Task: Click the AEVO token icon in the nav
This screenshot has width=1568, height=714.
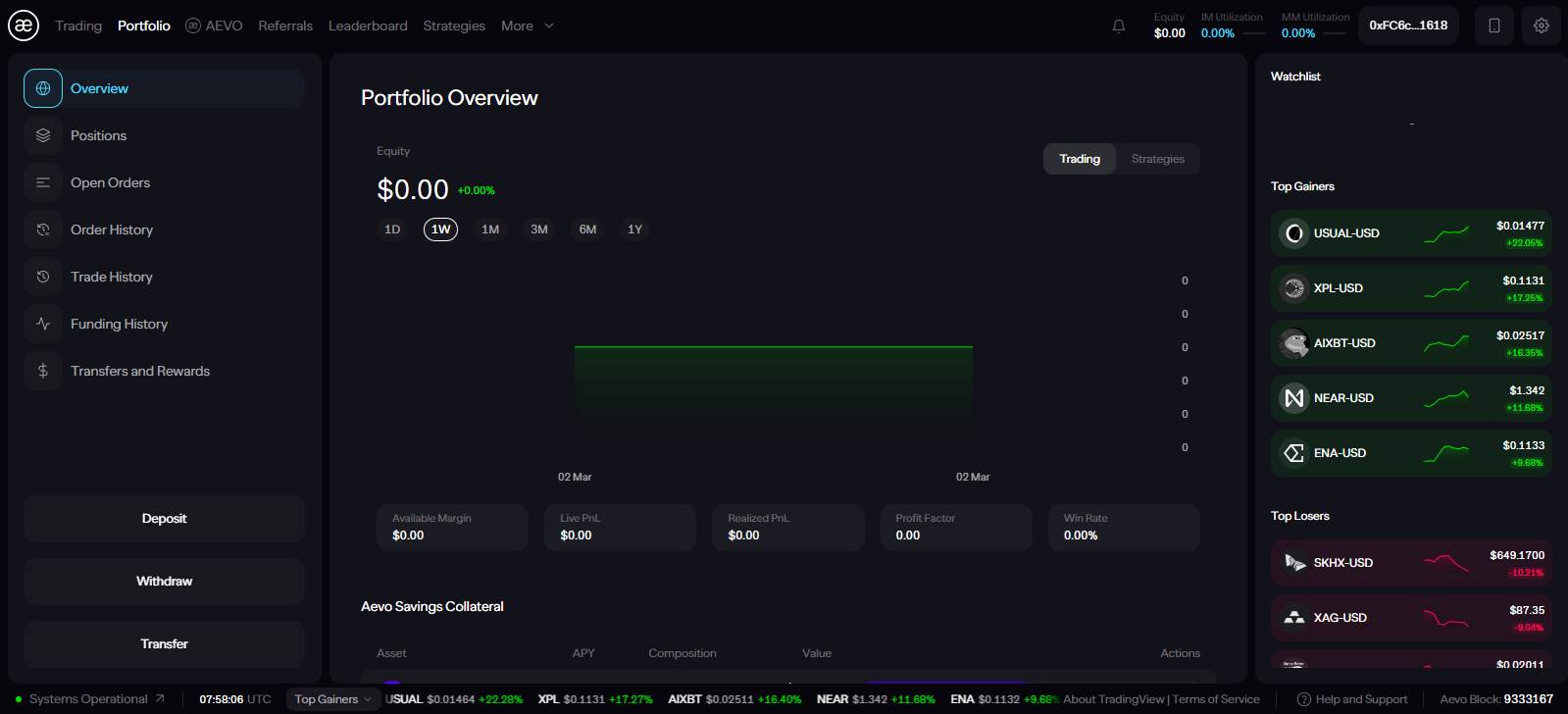Action: [x=193, y=25]
